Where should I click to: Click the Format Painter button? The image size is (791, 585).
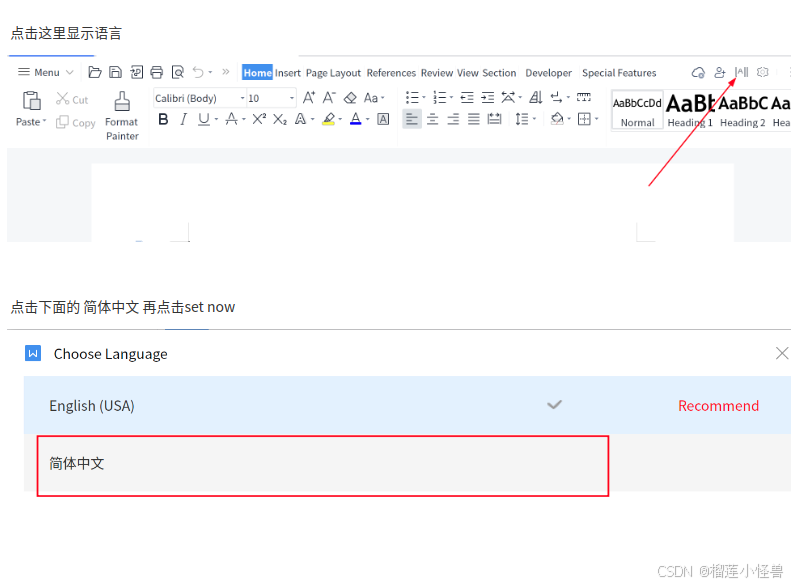pos(122,116)
